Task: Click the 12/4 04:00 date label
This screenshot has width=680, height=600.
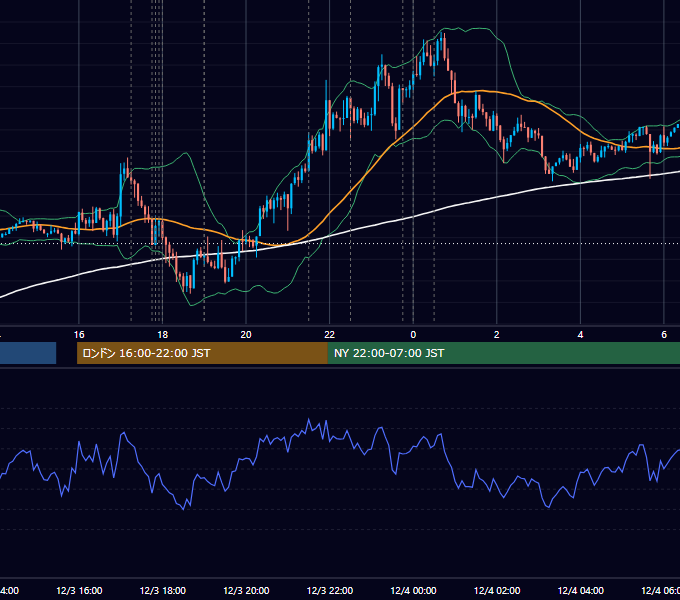Action: (581, 590)
